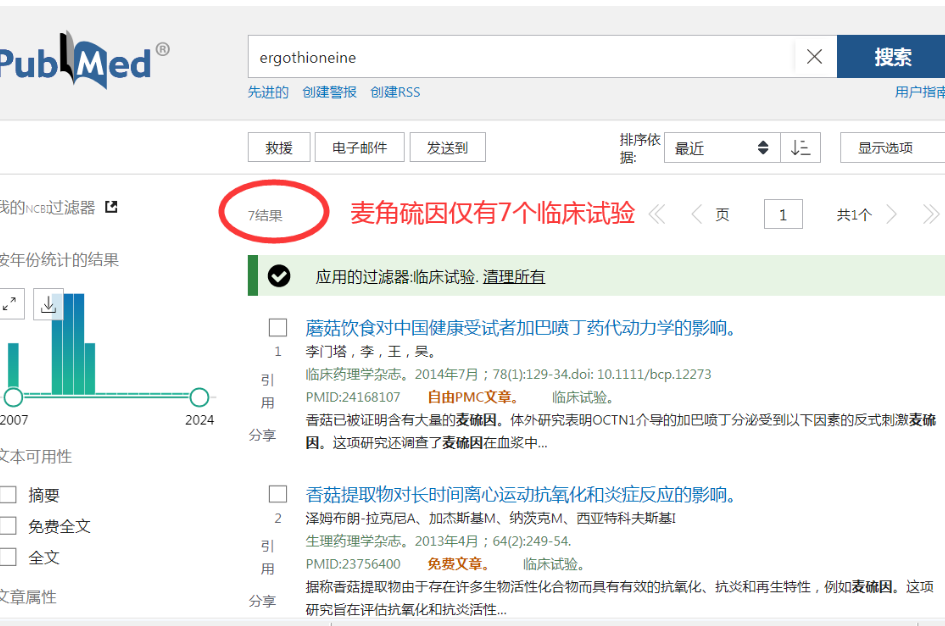The width and height of the screenshot is (945, 626).
Task: Go to the first page of results
Action: pyautogui.click(x=657, y=214)
